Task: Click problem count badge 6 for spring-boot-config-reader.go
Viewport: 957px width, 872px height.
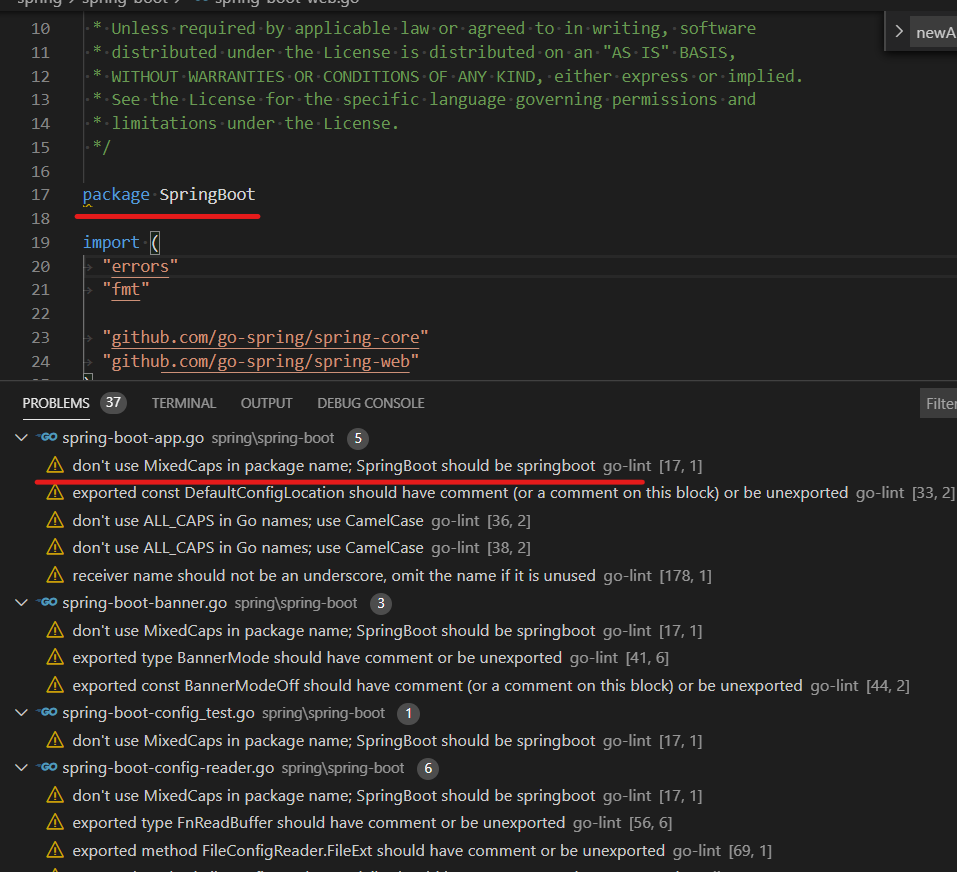Action: pos(428,768)
